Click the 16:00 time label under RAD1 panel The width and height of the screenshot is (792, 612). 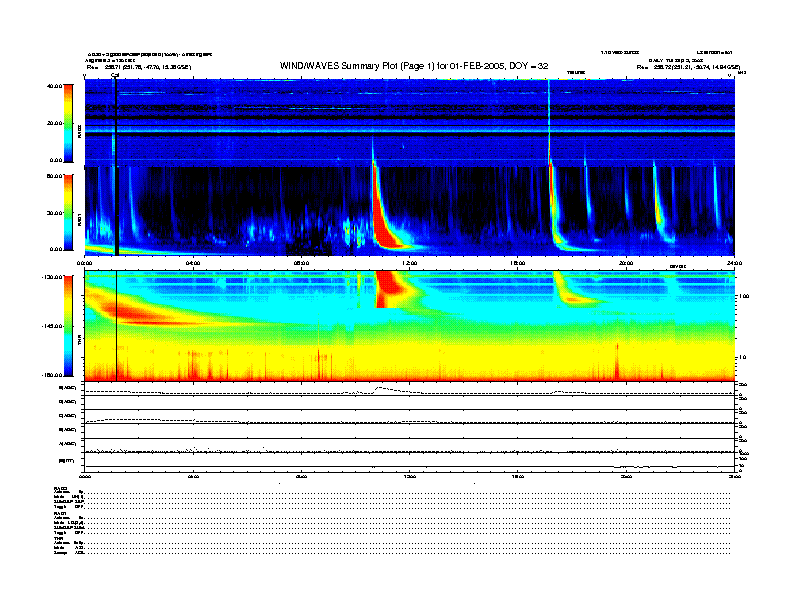(518, 263)
